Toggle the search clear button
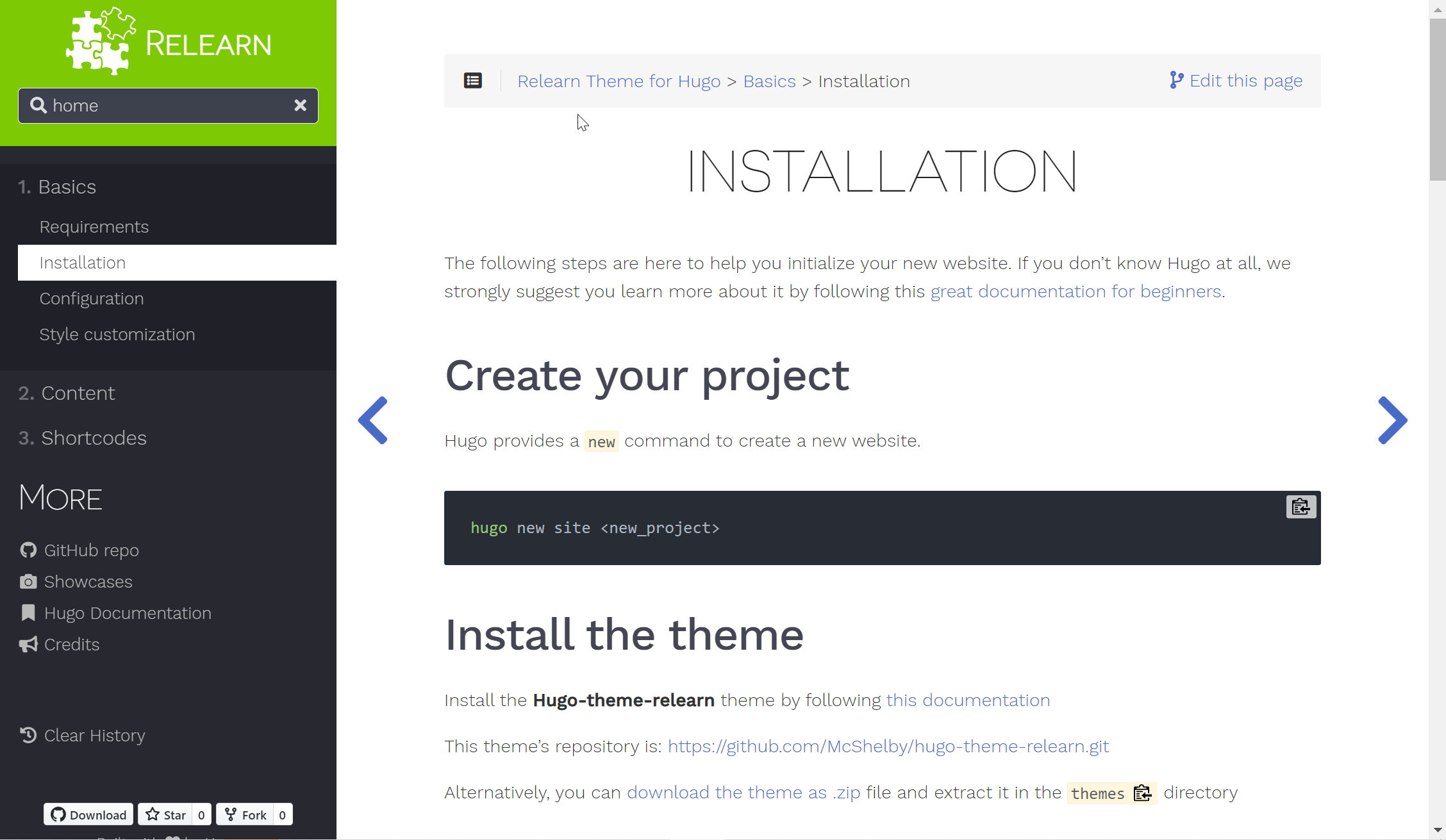 point(300,105)
